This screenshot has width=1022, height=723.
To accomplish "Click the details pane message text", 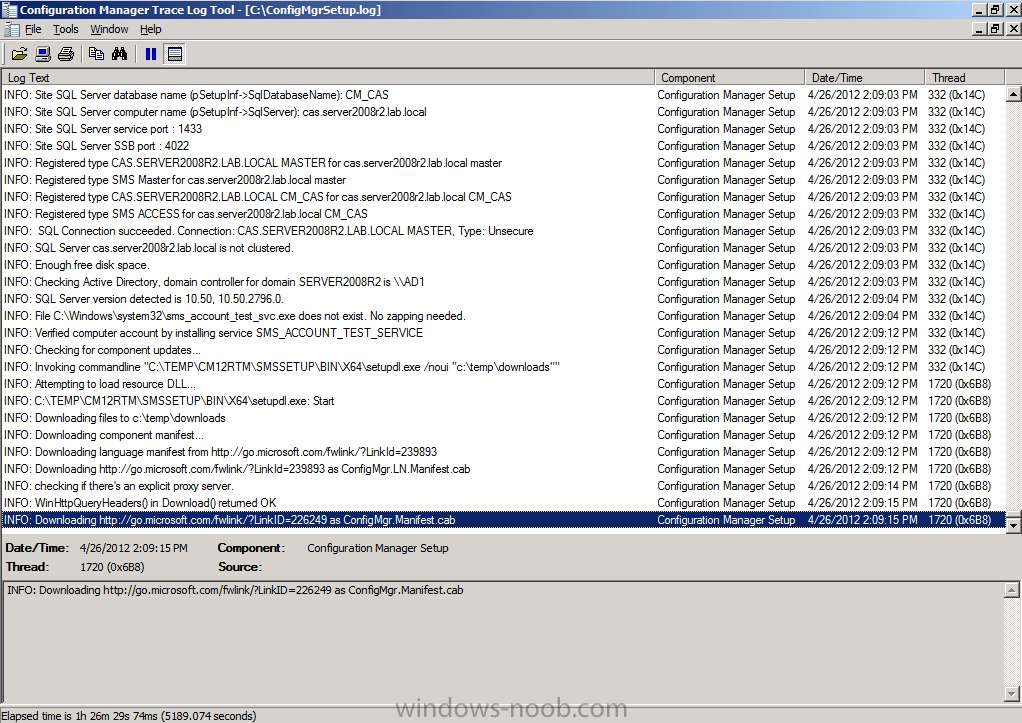I will pos(235,590).
